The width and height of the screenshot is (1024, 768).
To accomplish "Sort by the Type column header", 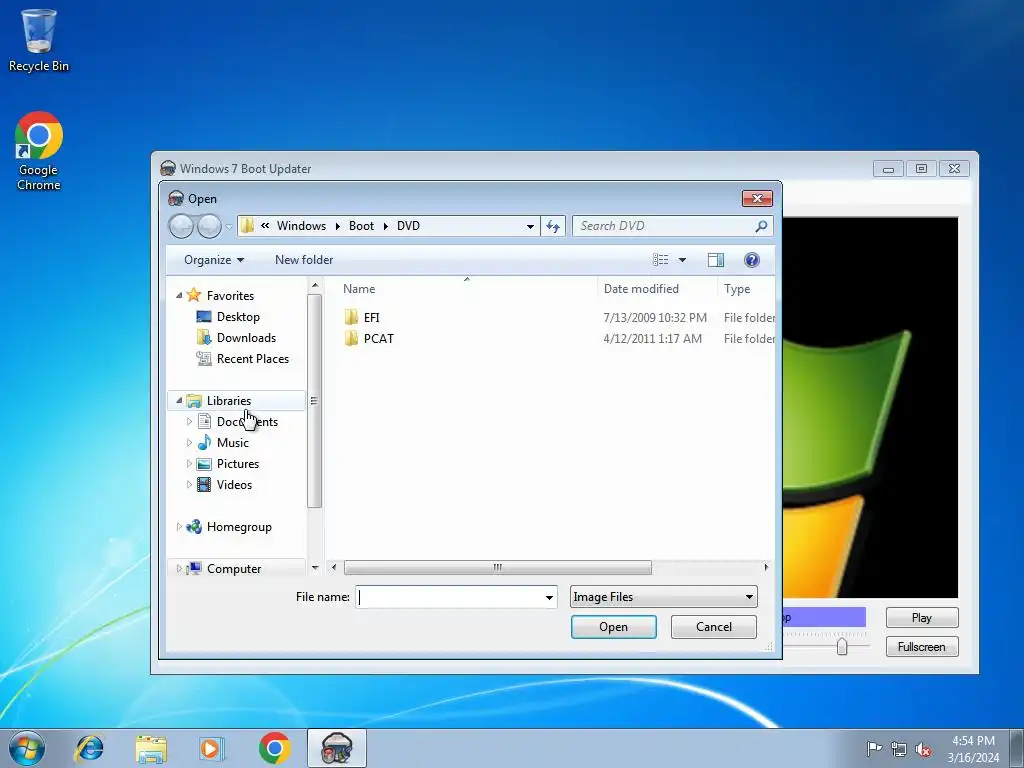I will point(746,289).
